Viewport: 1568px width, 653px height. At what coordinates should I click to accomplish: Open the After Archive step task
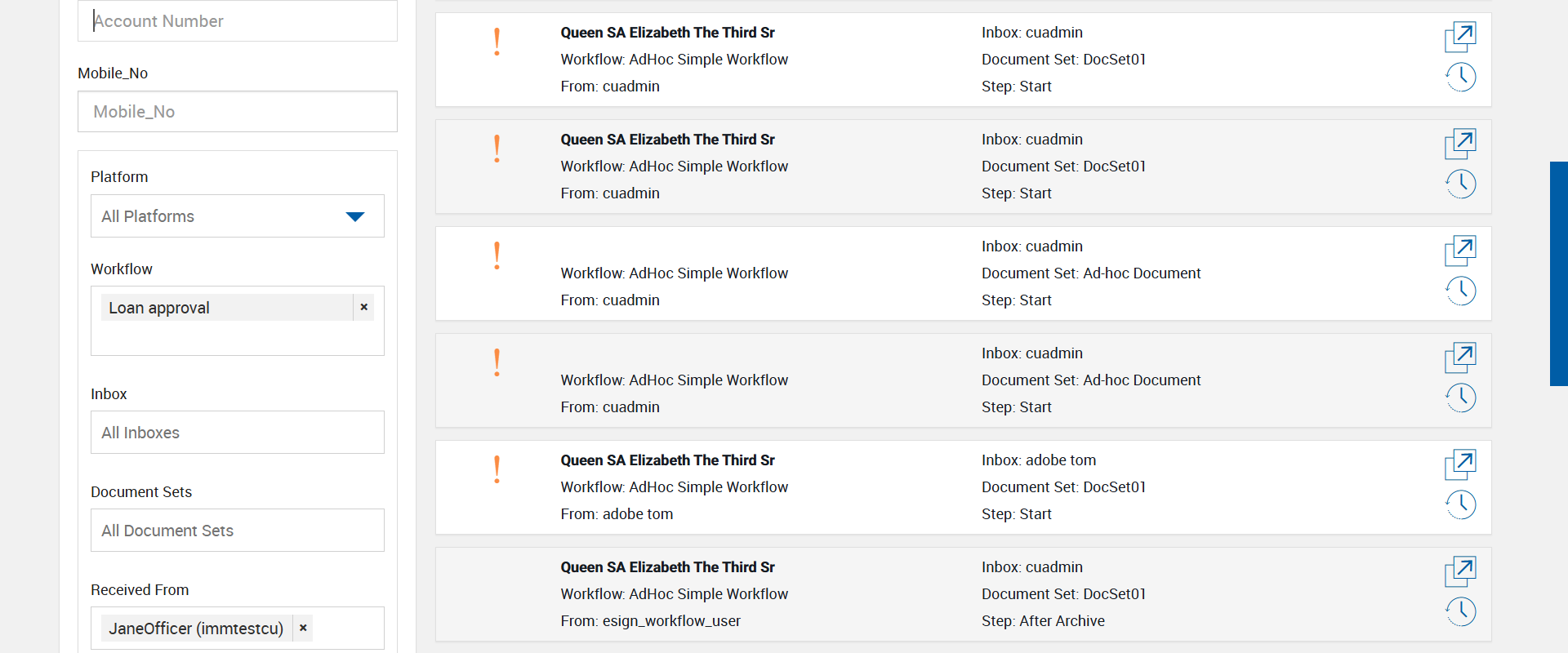coord(1459,571)
